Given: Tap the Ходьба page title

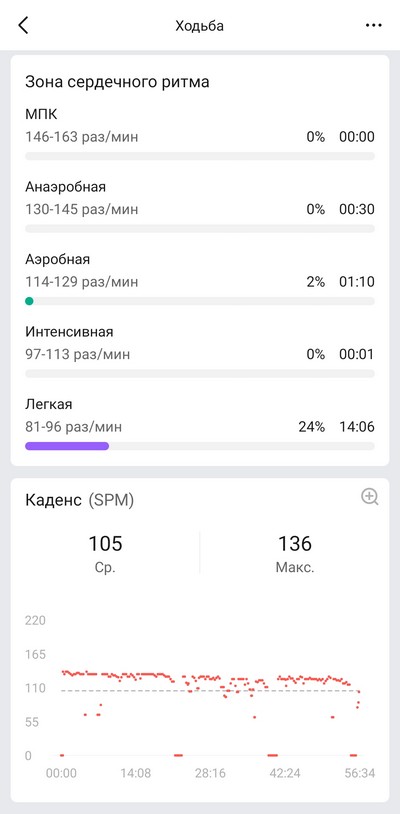Looking at the screenshot, I should point(200,26).
